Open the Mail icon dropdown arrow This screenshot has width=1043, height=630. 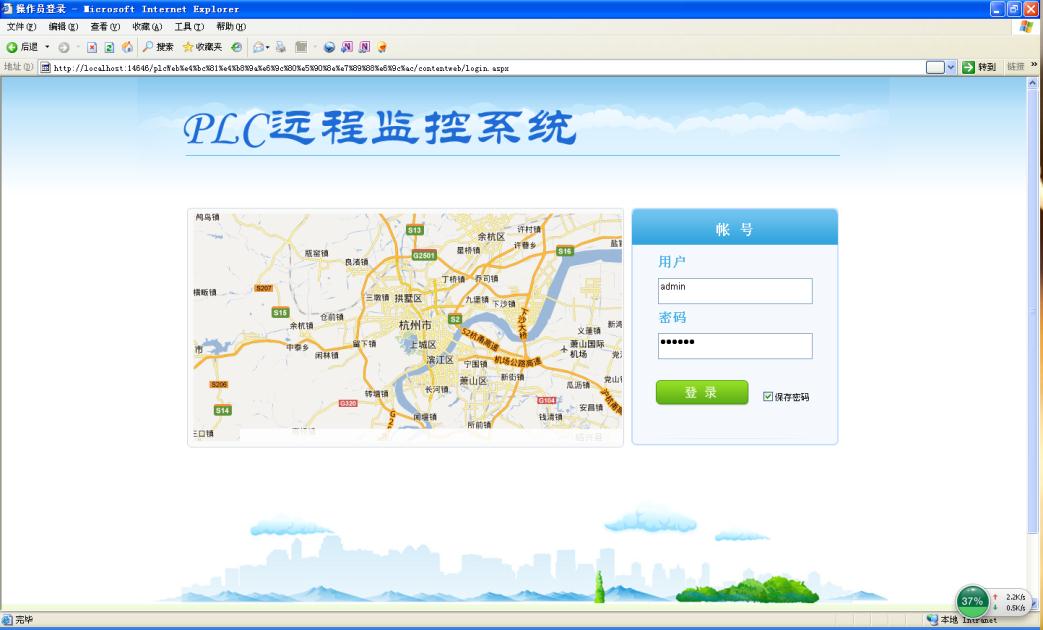click(268, 47)
